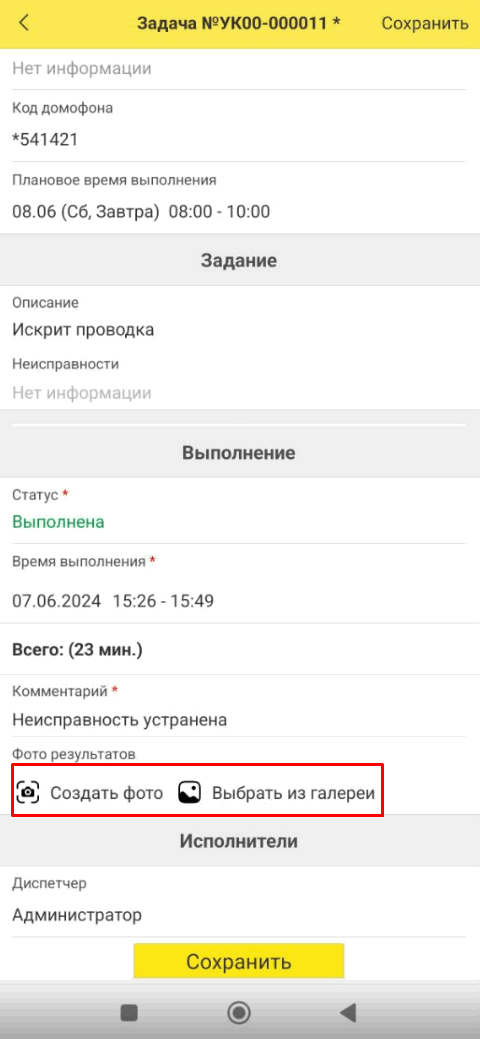Screen dimensions: 480x1039
Task: Tap the Выполнение section header
Action: pyautogui.click(x=239, y=453)
